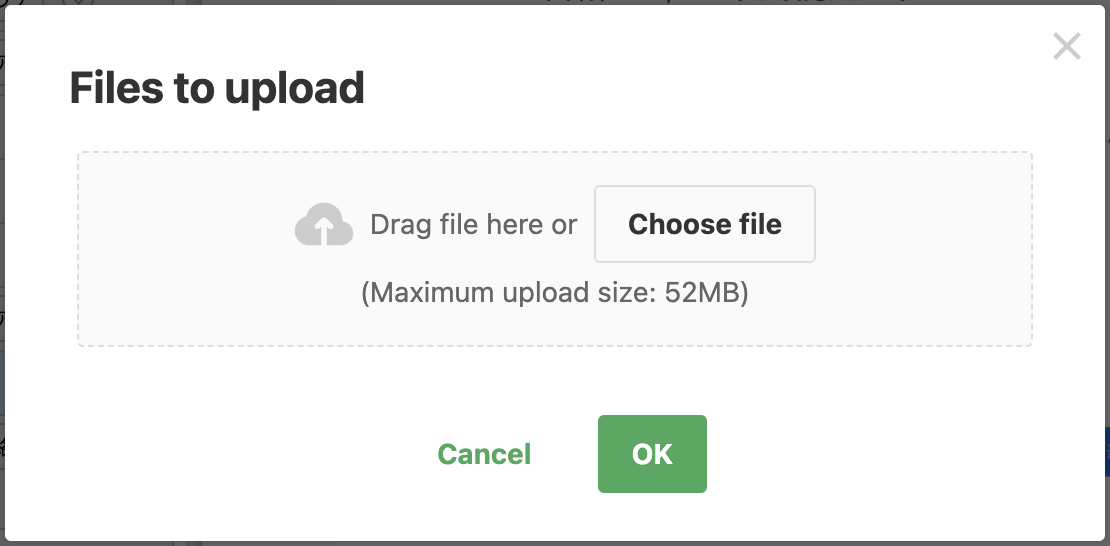Click the cloud upload icon

click(324, 224)
